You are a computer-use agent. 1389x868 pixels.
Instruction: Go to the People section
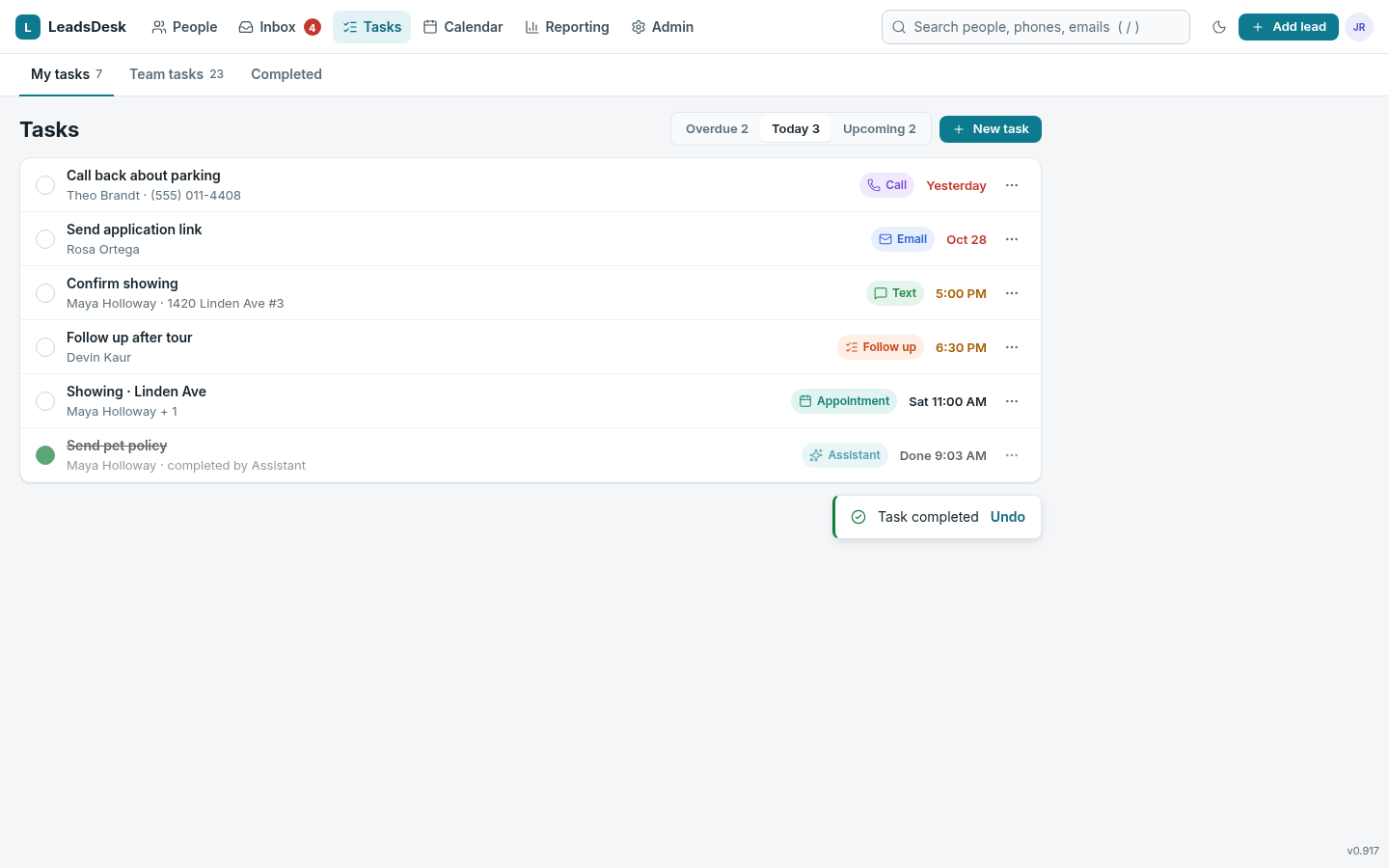pos(184,27)
